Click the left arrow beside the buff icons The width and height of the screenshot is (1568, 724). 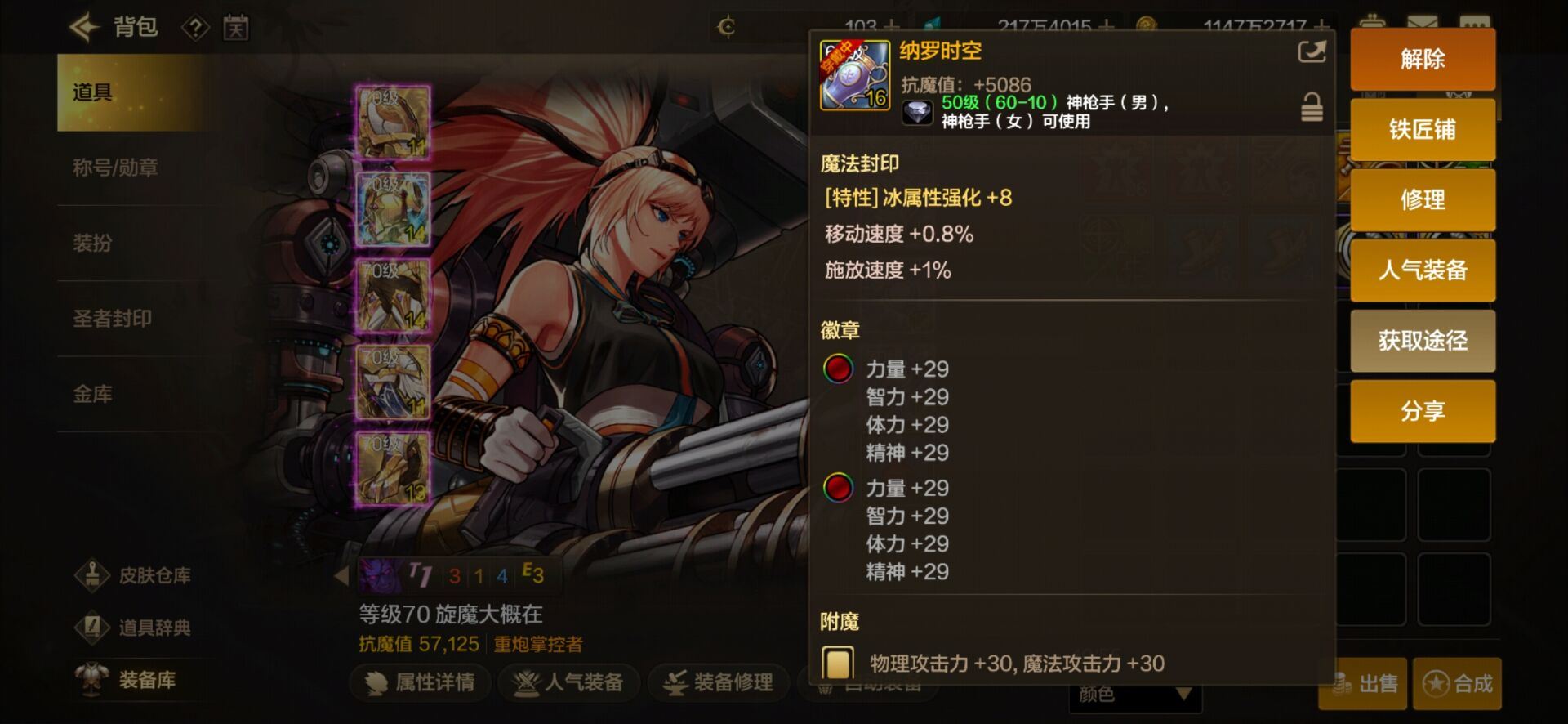pyautogui.click(x=342, y=575)
